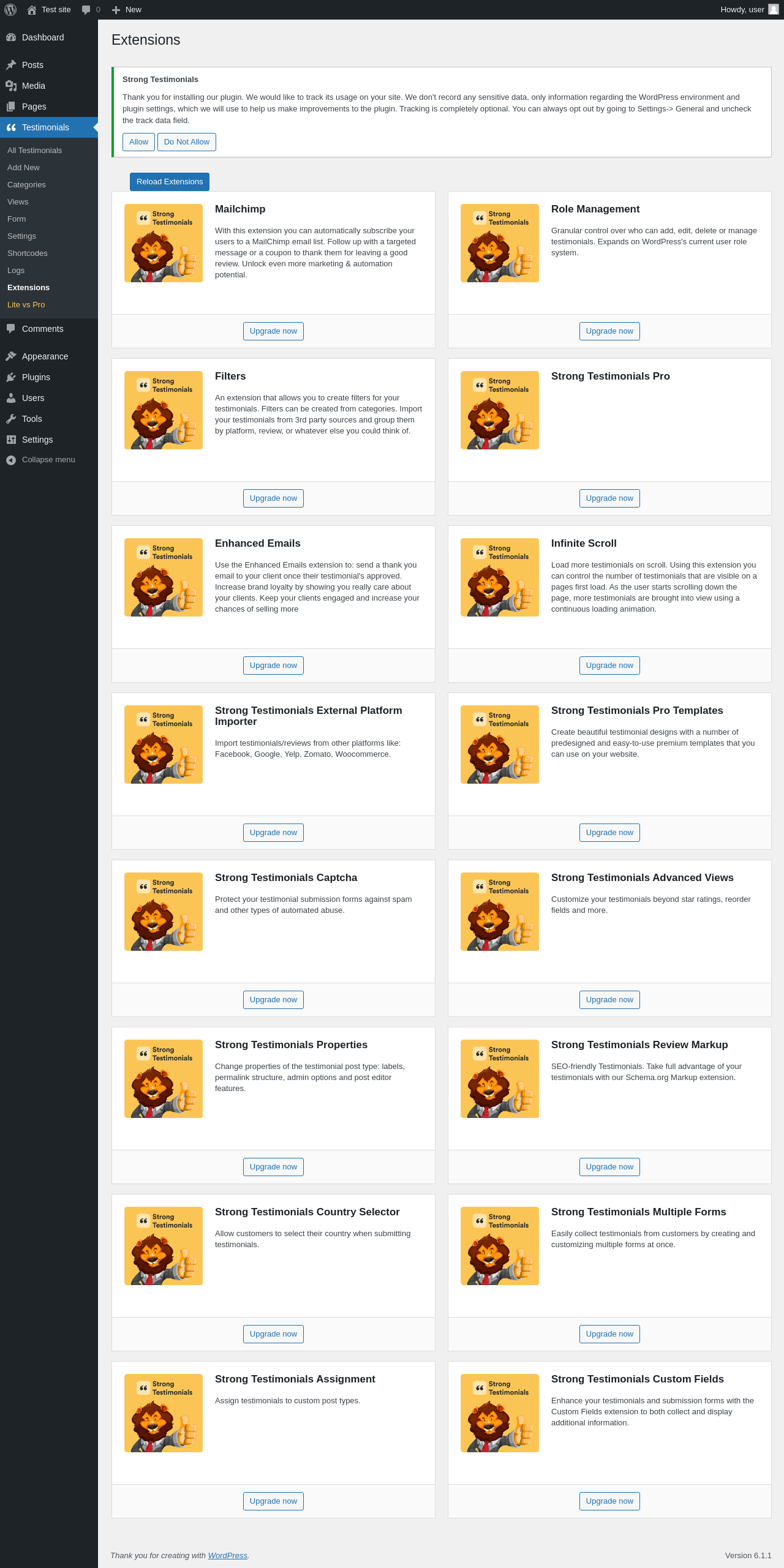Click the Strong Testimonials Pro Templates title
The height and width of the screenshot is (1568, 784).
click(x=637, y=711)
